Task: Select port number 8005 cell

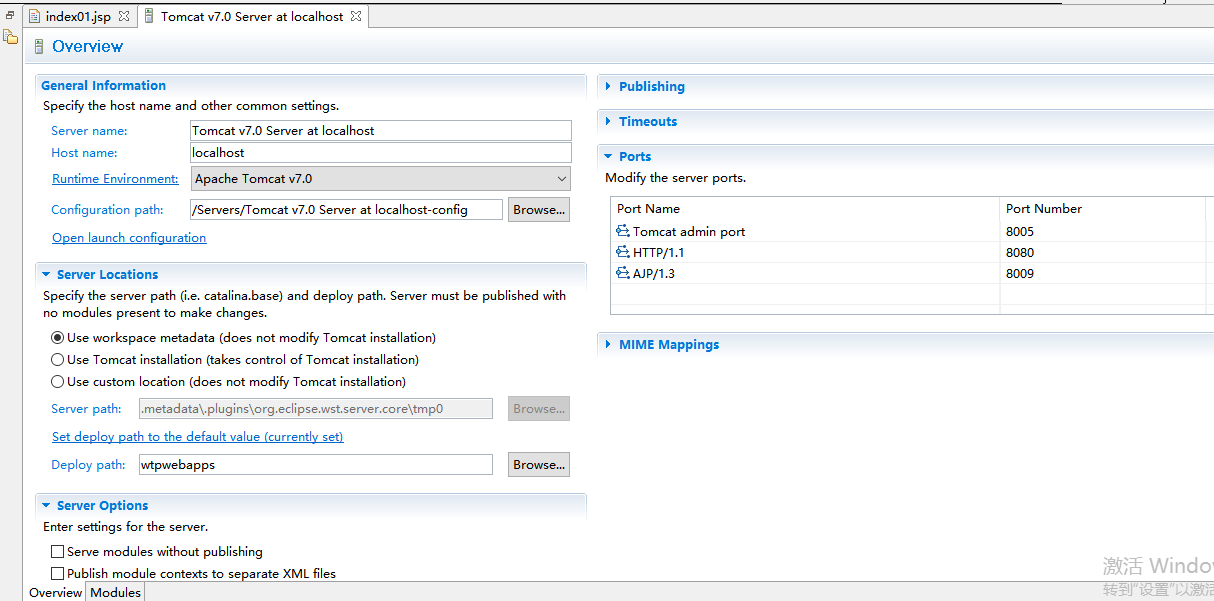Action: [1020, 231]
